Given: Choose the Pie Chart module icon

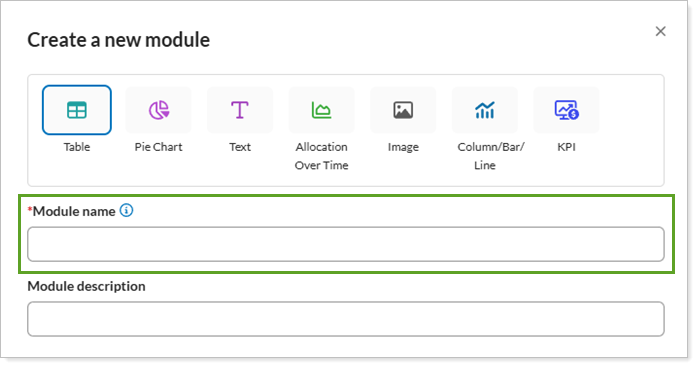Looking at the screenshot, I should tap(158, 110).
